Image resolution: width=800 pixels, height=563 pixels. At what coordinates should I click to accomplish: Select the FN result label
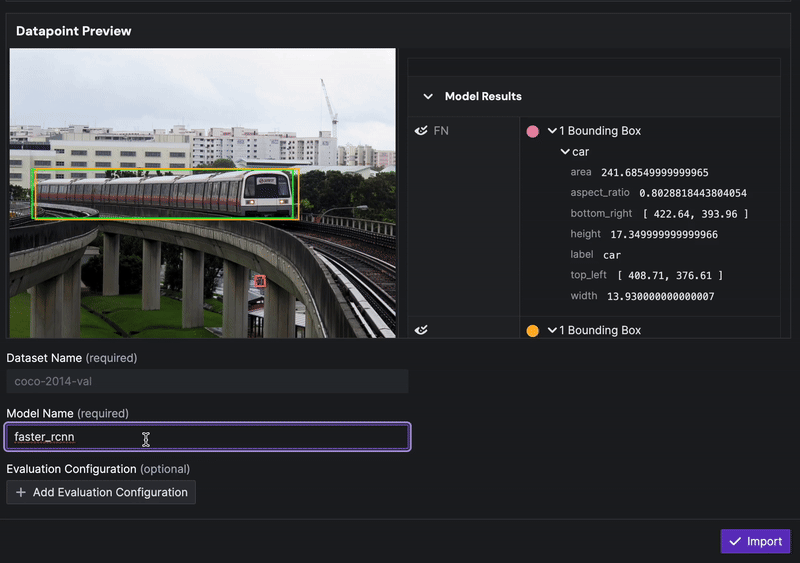pos(441,131)
